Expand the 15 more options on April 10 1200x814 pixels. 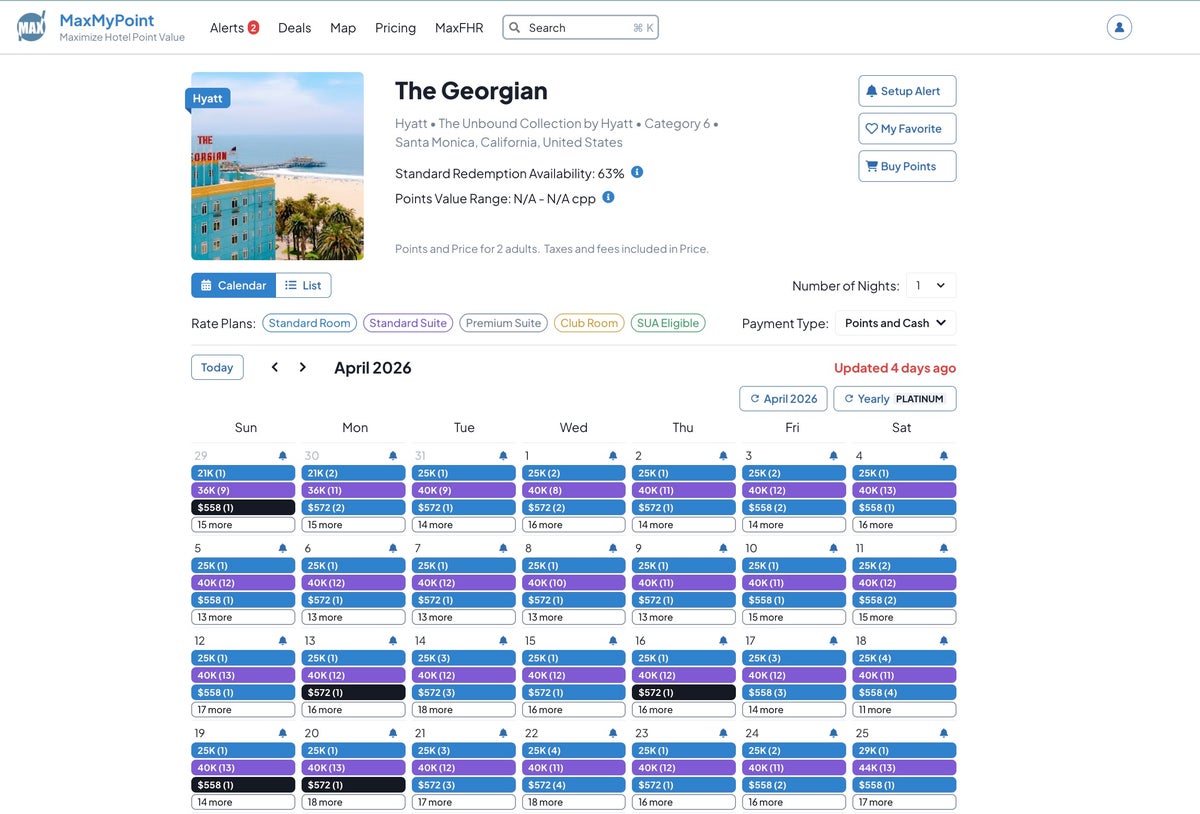point(793,617)
